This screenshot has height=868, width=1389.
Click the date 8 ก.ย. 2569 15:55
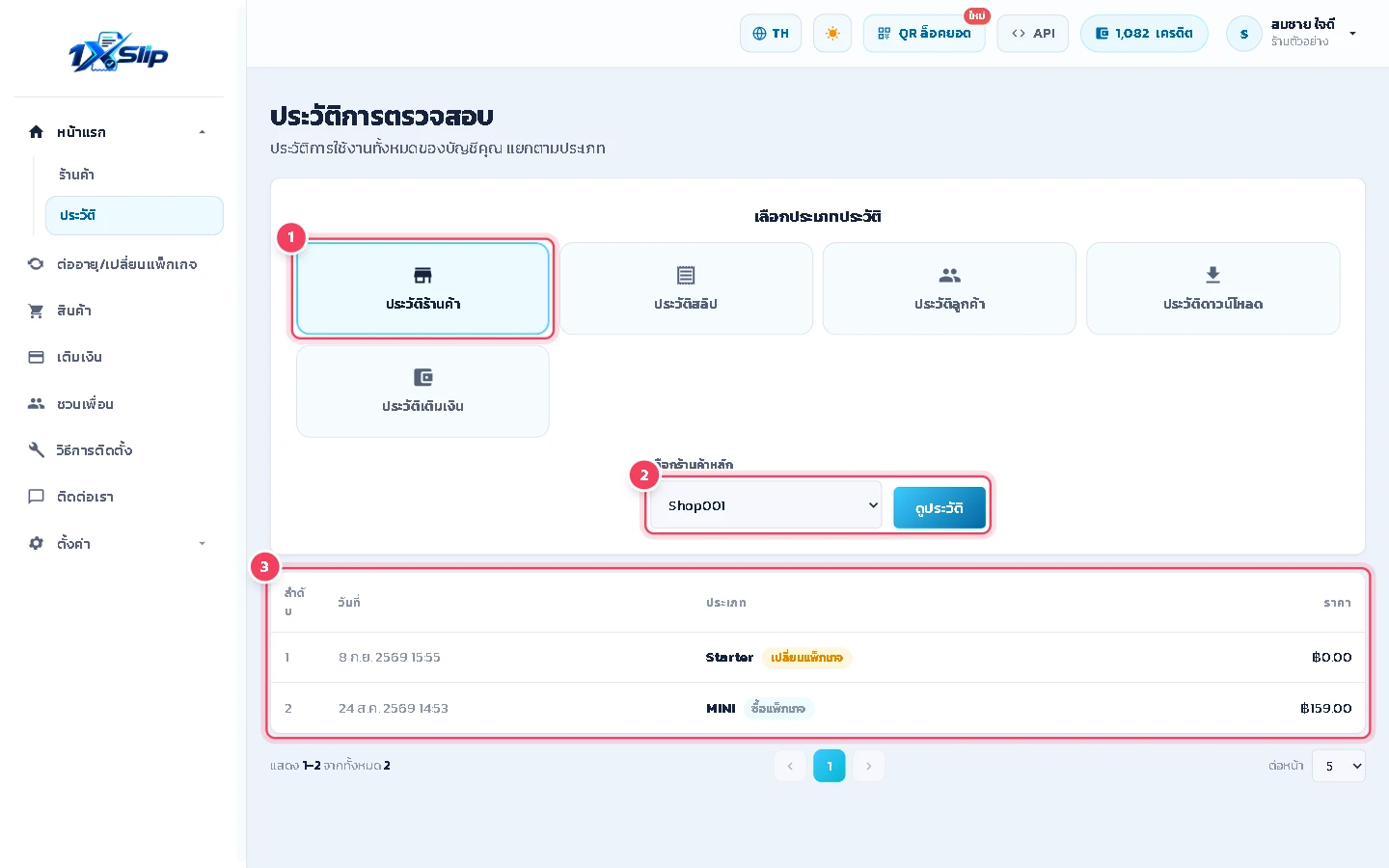[x=390, y=658]
